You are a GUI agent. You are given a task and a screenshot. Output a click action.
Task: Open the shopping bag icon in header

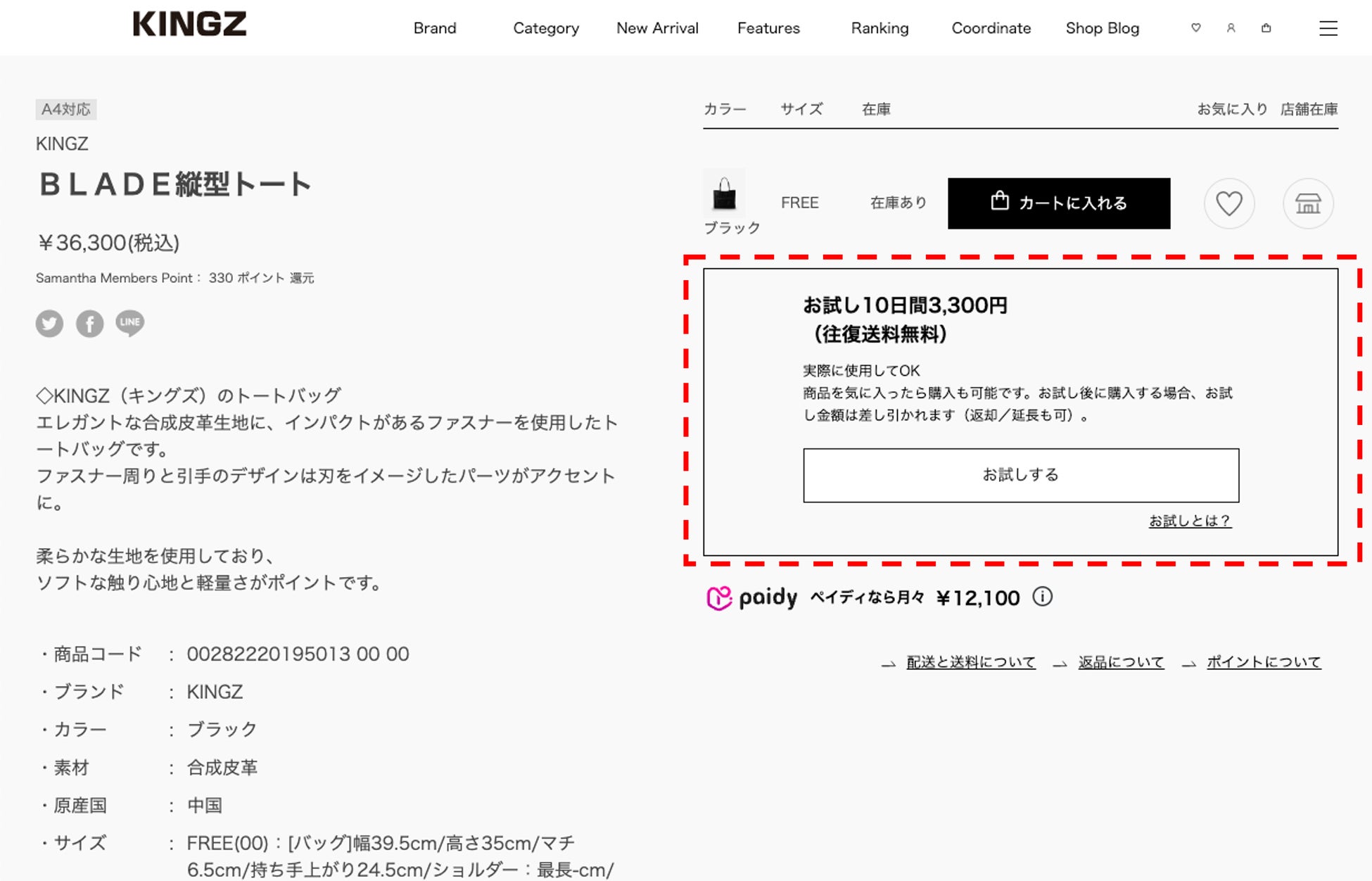point(1266,28)
